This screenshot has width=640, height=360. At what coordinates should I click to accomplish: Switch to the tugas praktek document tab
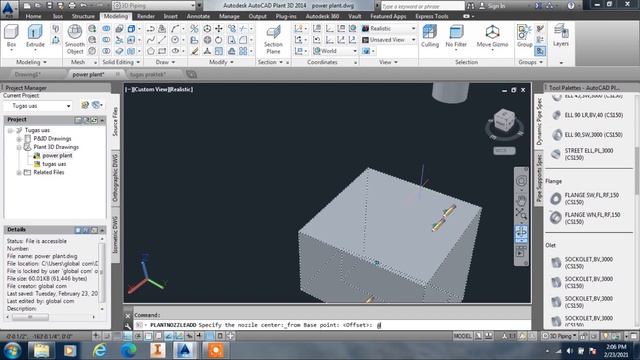tap(147, 74)
